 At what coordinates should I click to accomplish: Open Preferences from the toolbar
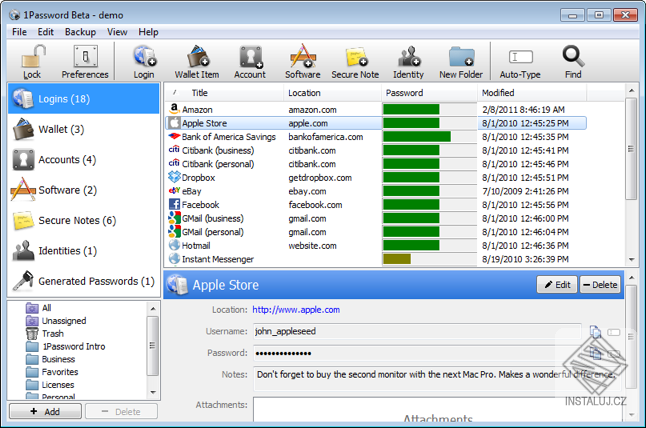pyautogui.click(x=85, y=57)
